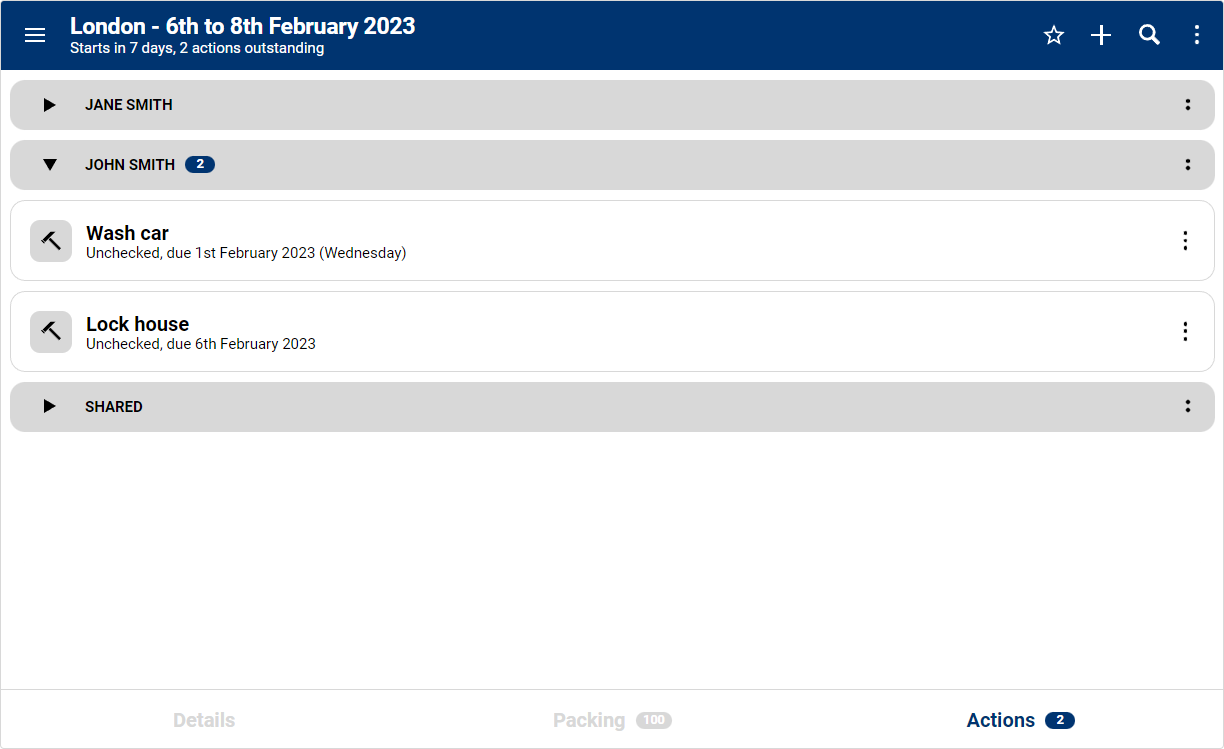Image resolution: width=1224 pixels, height=749 pixels.
Task: Click the Wash car hammer icon
Action: coord(51,241)
